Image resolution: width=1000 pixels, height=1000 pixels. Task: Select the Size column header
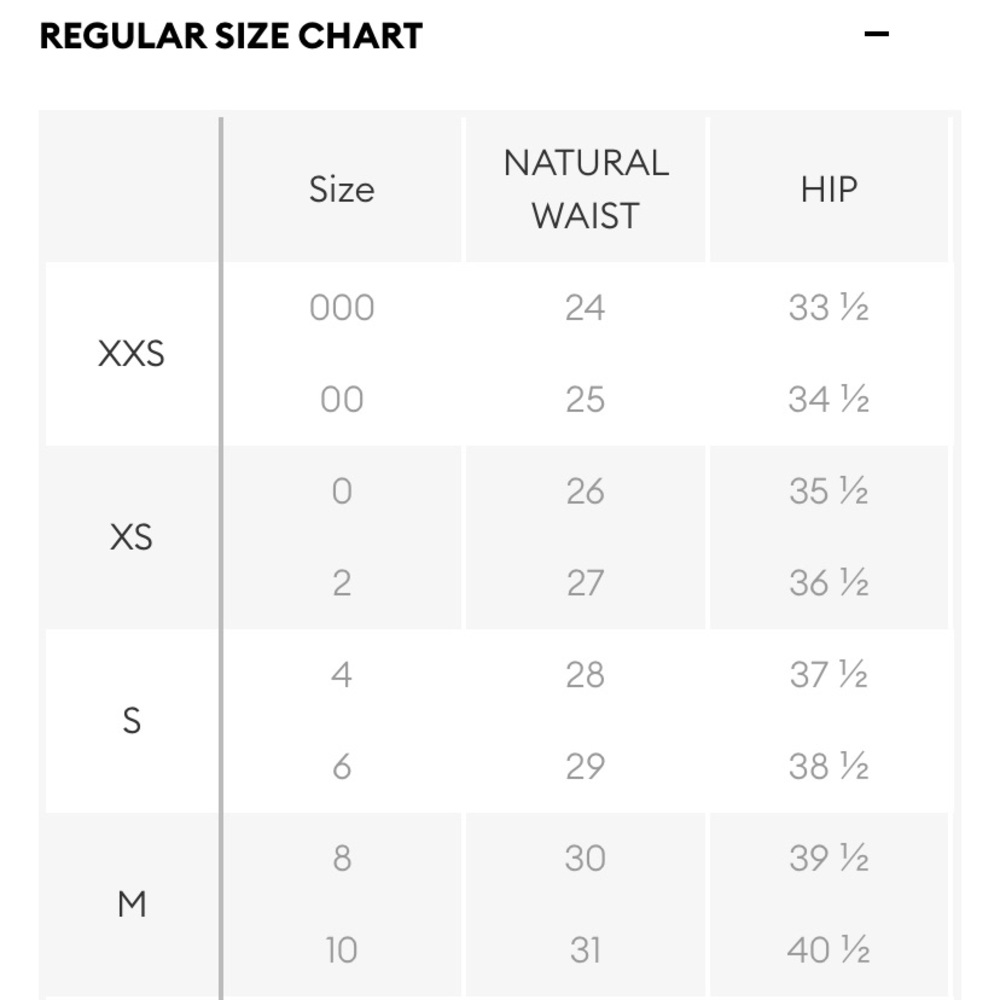click(x=342, y=189)
